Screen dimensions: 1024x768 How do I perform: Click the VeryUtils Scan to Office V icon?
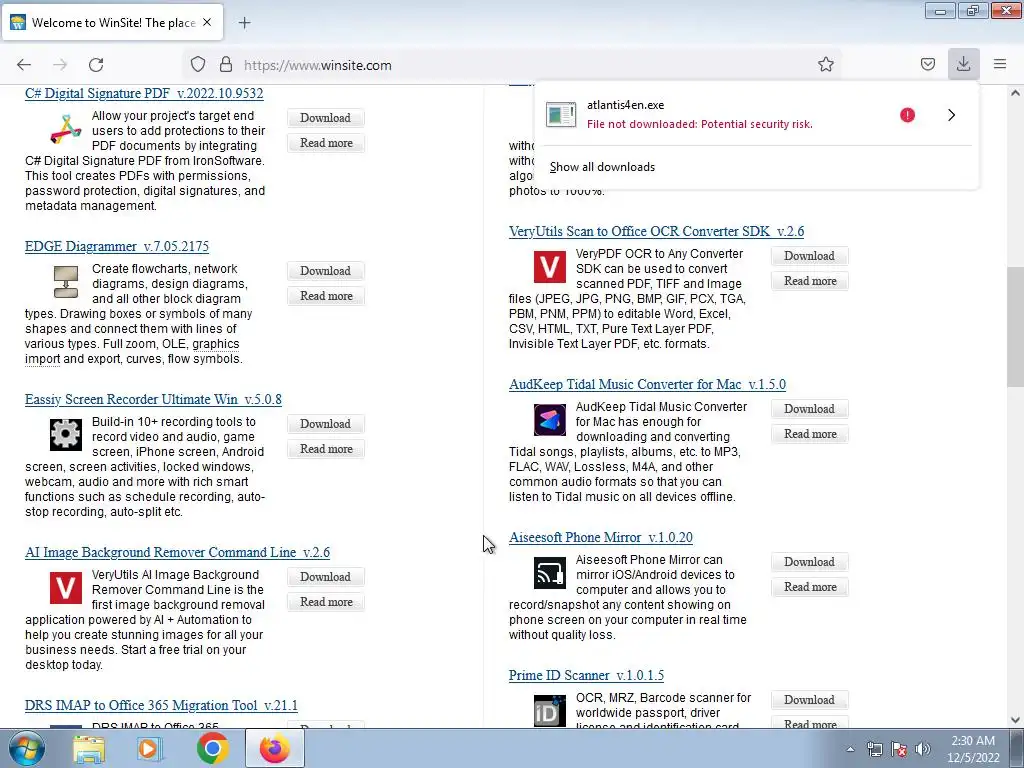coord(550,266)
